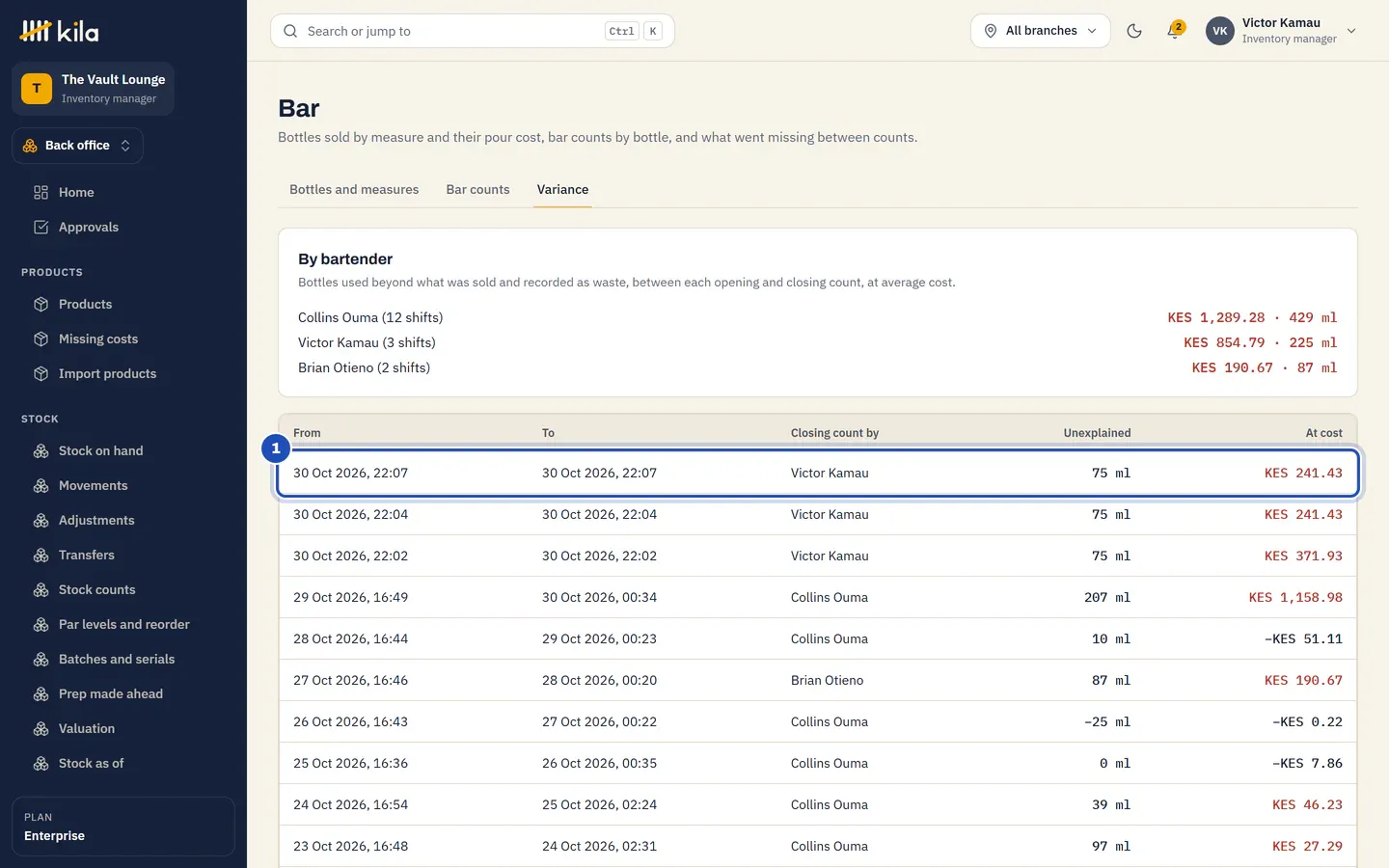Click the KES 371.93 cost value
This screenshot has height=868, width=1389.
pyautogui.click(x=1303, y=556)
